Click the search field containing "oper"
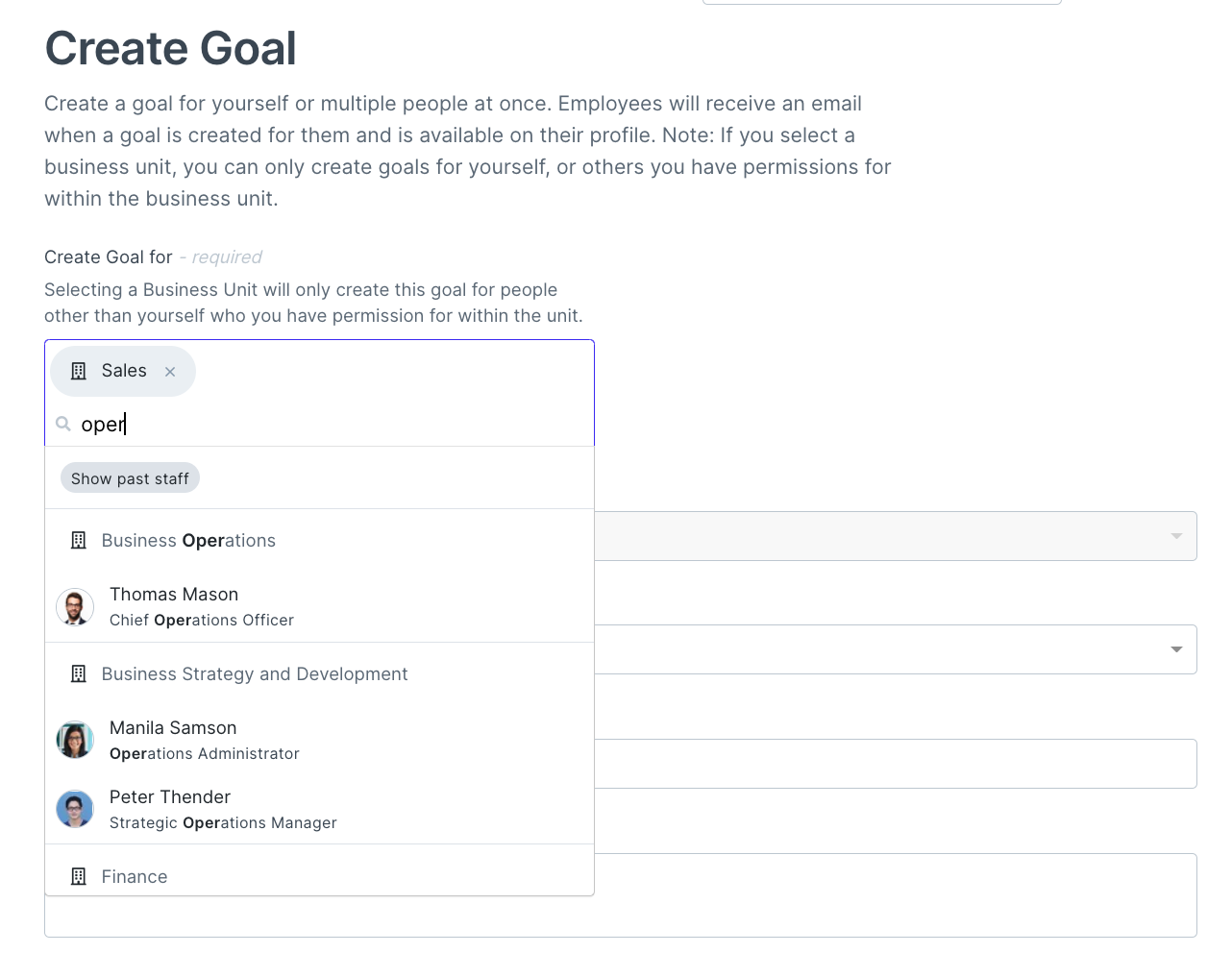 click(x=327, y=424)
